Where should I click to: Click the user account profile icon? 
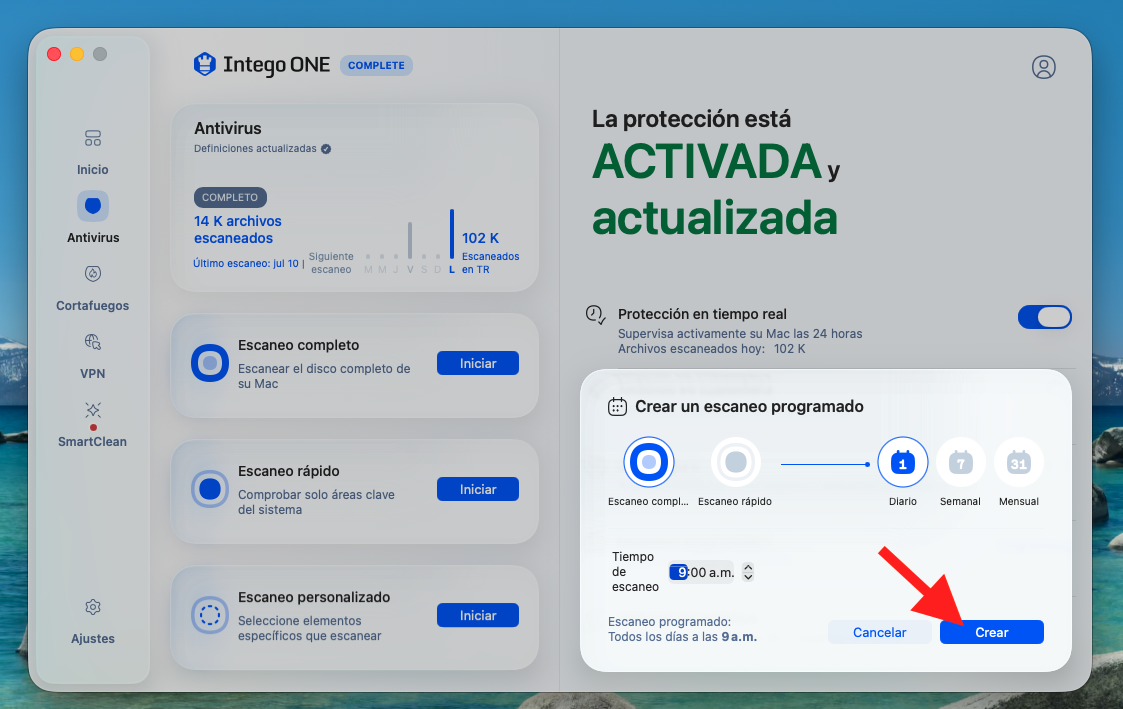[1044, 67]
